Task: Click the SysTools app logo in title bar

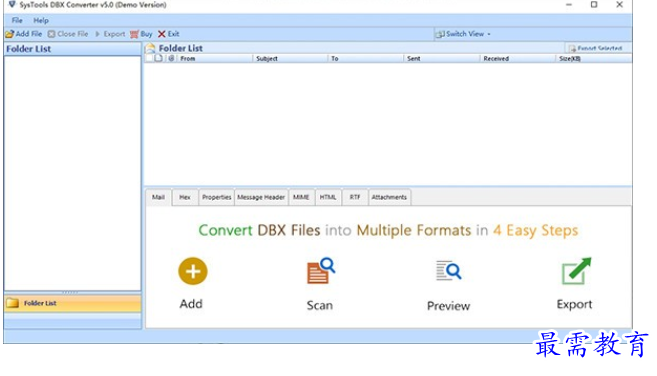Action: coord(12,5)
